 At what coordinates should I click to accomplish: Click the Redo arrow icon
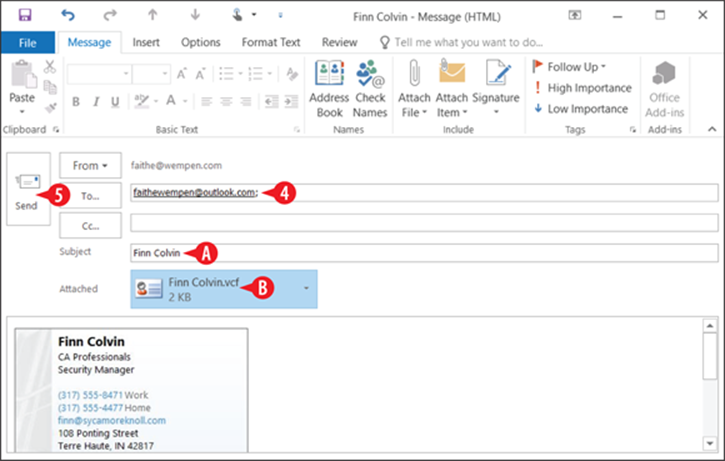click(110, 15)
